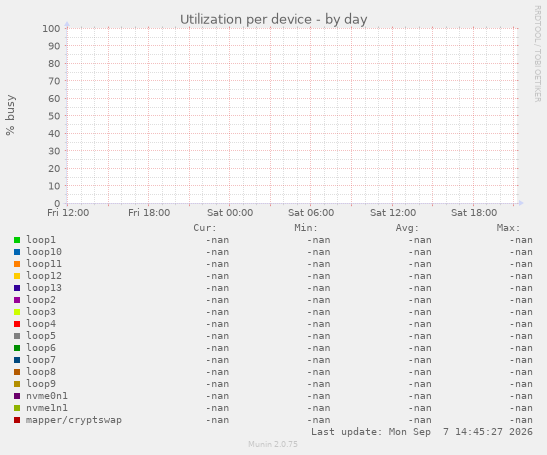This screenshot has width=547, height=455.
Task: Click the Sat 12:00 time axis label
Action: (x=393, y=212)
